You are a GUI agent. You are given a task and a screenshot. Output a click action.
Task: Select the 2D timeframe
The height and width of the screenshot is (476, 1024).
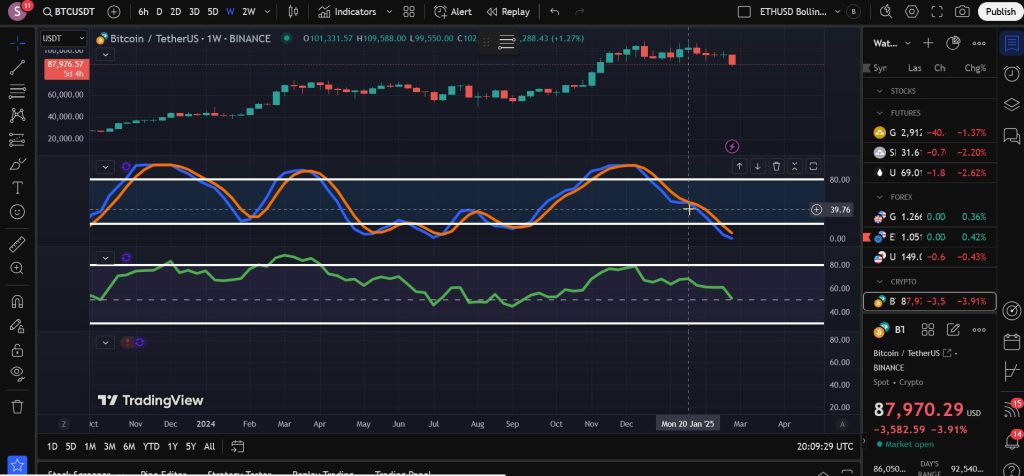[176, 12]
